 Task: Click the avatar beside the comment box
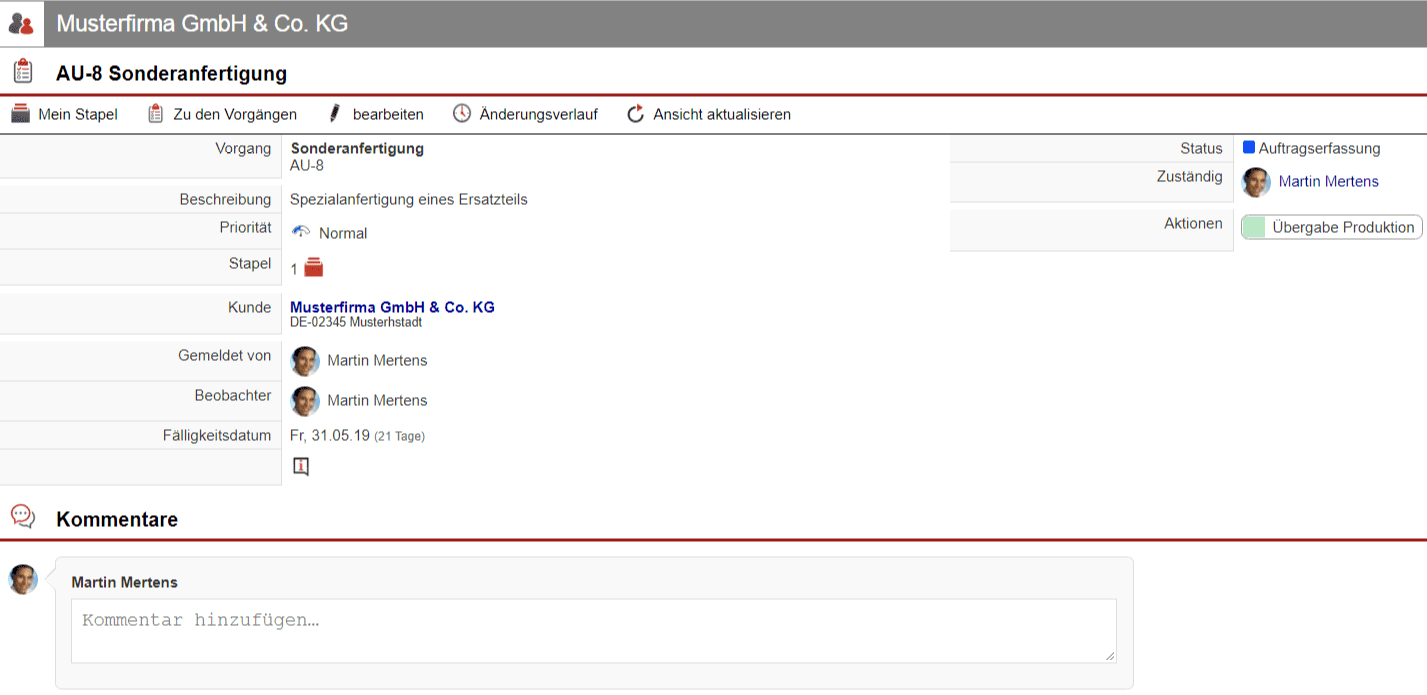pyautogui.click(x=23, y=579)
